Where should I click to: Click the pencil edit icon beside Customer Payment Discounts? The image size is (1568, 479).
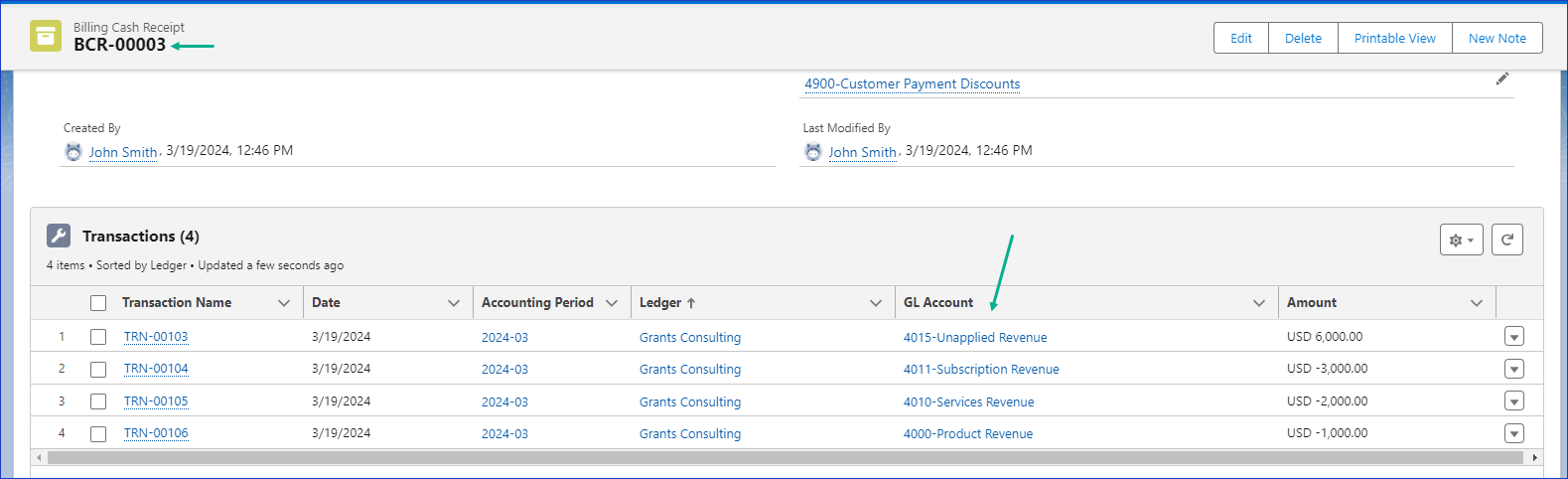tap(1501, 80)
